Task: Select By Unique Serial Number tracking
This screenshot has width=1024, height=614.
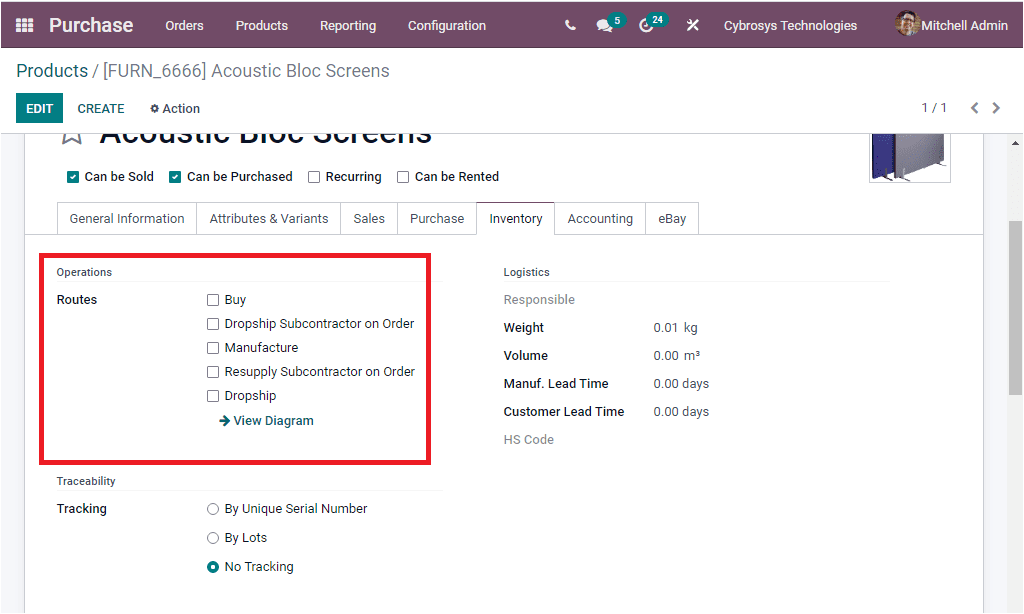Action: (x=213, y=508)
